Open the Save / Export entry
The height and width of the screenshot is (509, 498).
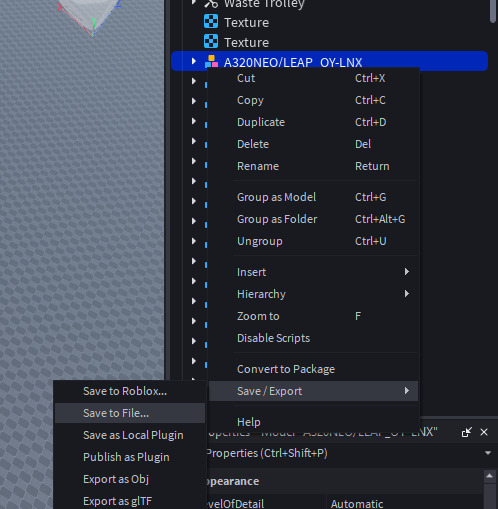[313, 391]
